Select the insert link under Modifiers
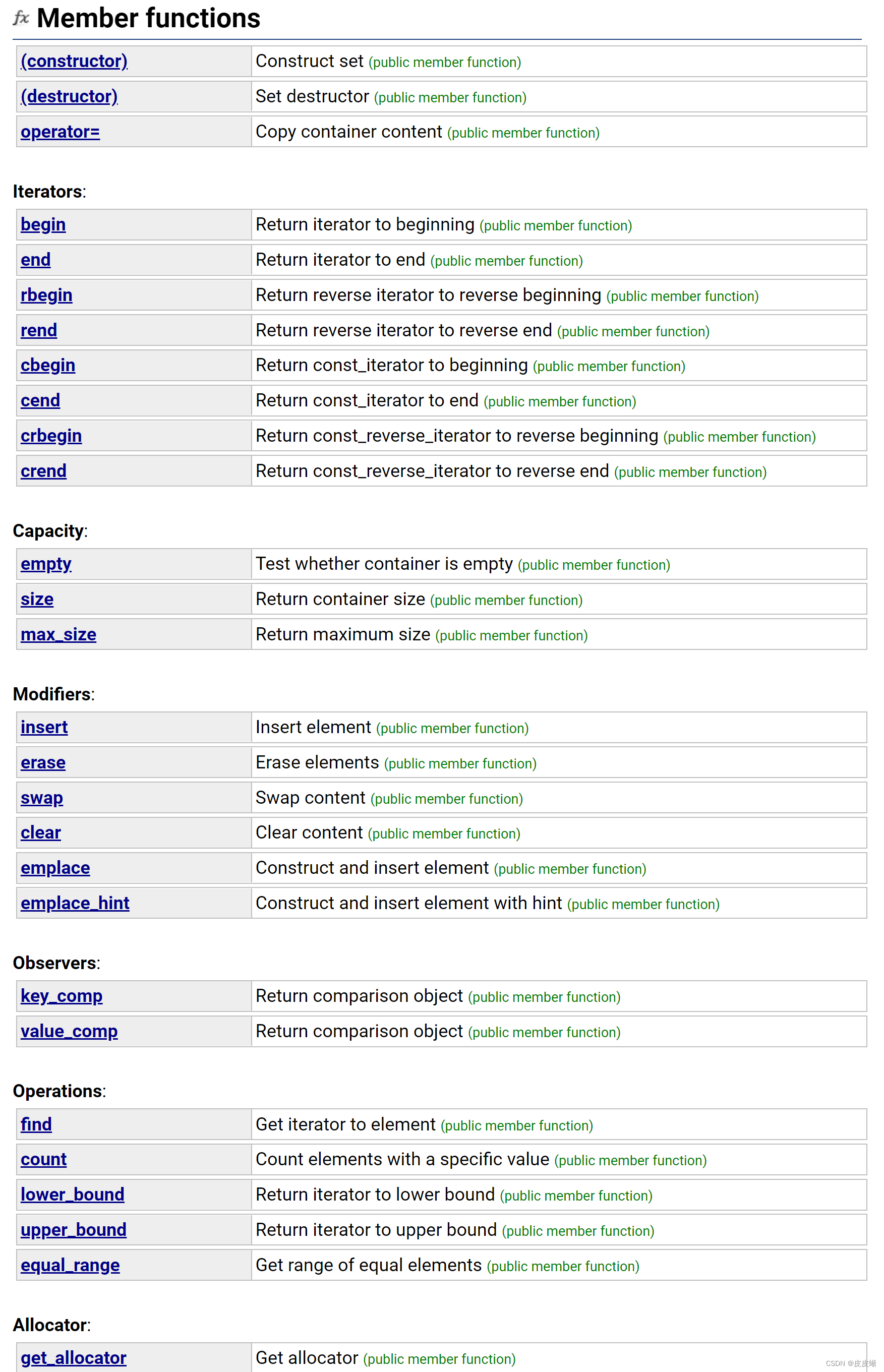 coord(44,727)
